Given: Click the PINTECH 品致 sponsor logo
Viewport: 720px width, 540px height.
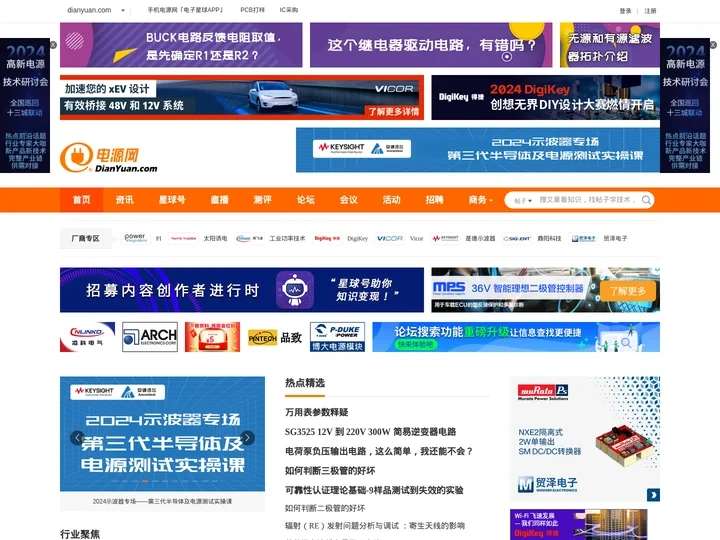Looking at the screenshot, I should pos(275,338).
